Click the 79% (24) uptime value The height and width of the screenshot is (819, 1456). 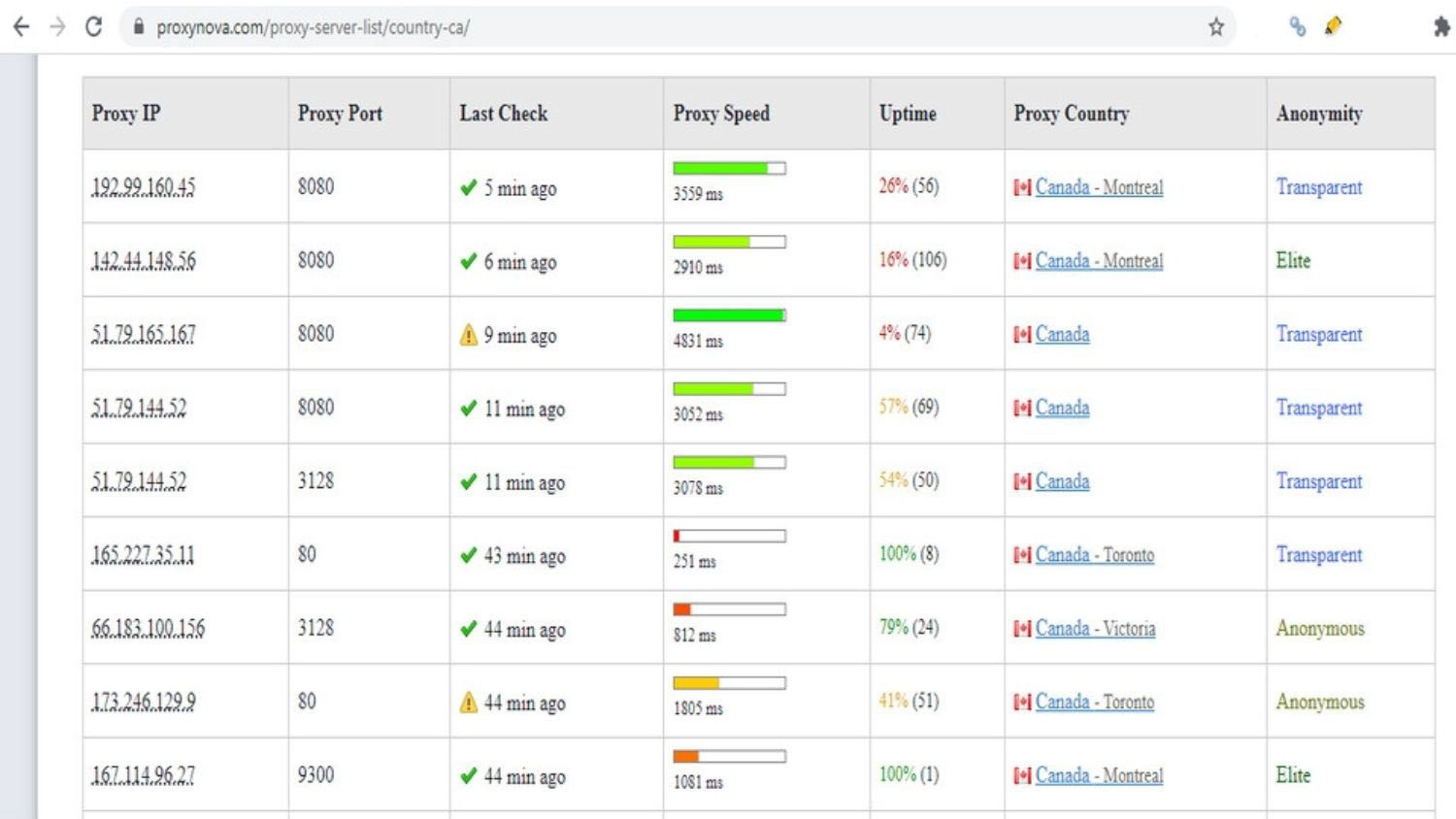coord(909,628)
